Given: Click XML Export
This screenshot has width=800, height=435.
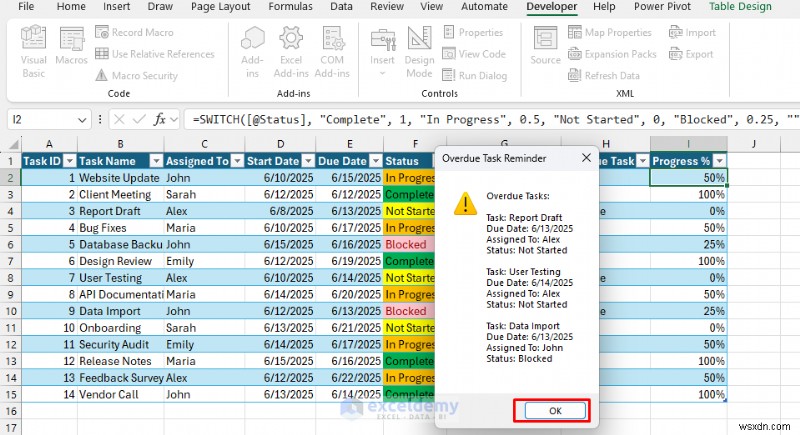Looking at the screenshot, I should coord(691,54).
